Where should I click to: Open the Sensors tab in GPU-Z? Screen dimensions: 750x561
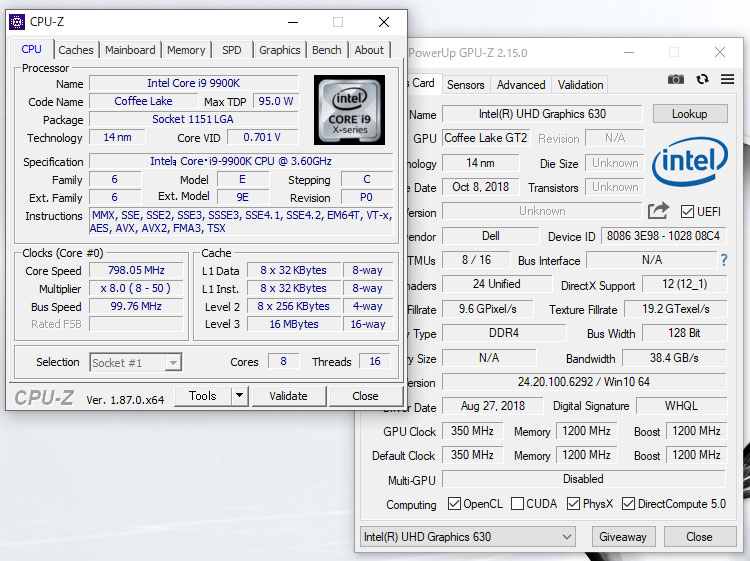point(465,85)
